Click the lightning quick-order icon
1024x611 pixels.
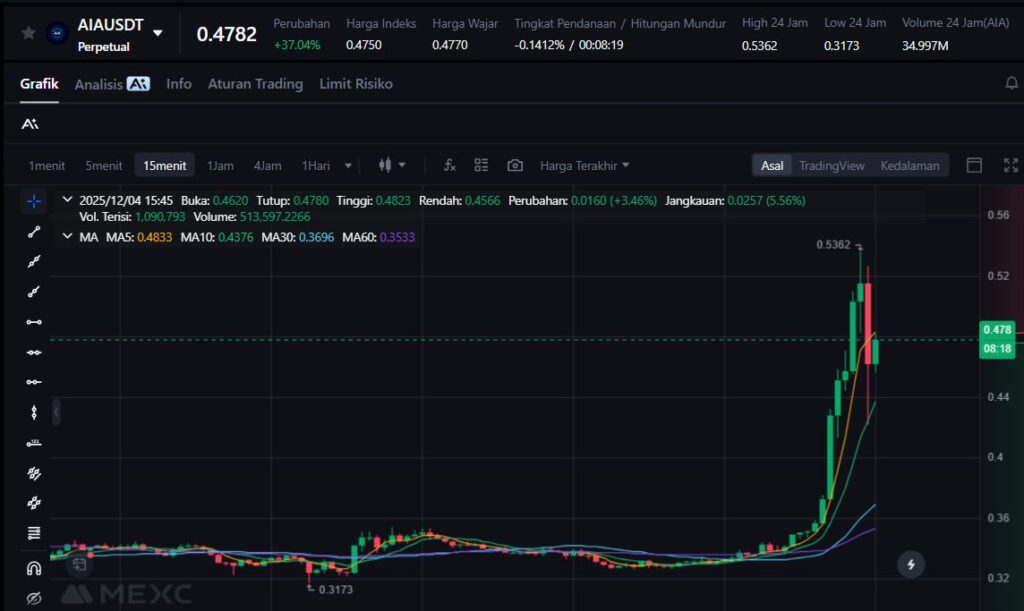tap(910, 564)
